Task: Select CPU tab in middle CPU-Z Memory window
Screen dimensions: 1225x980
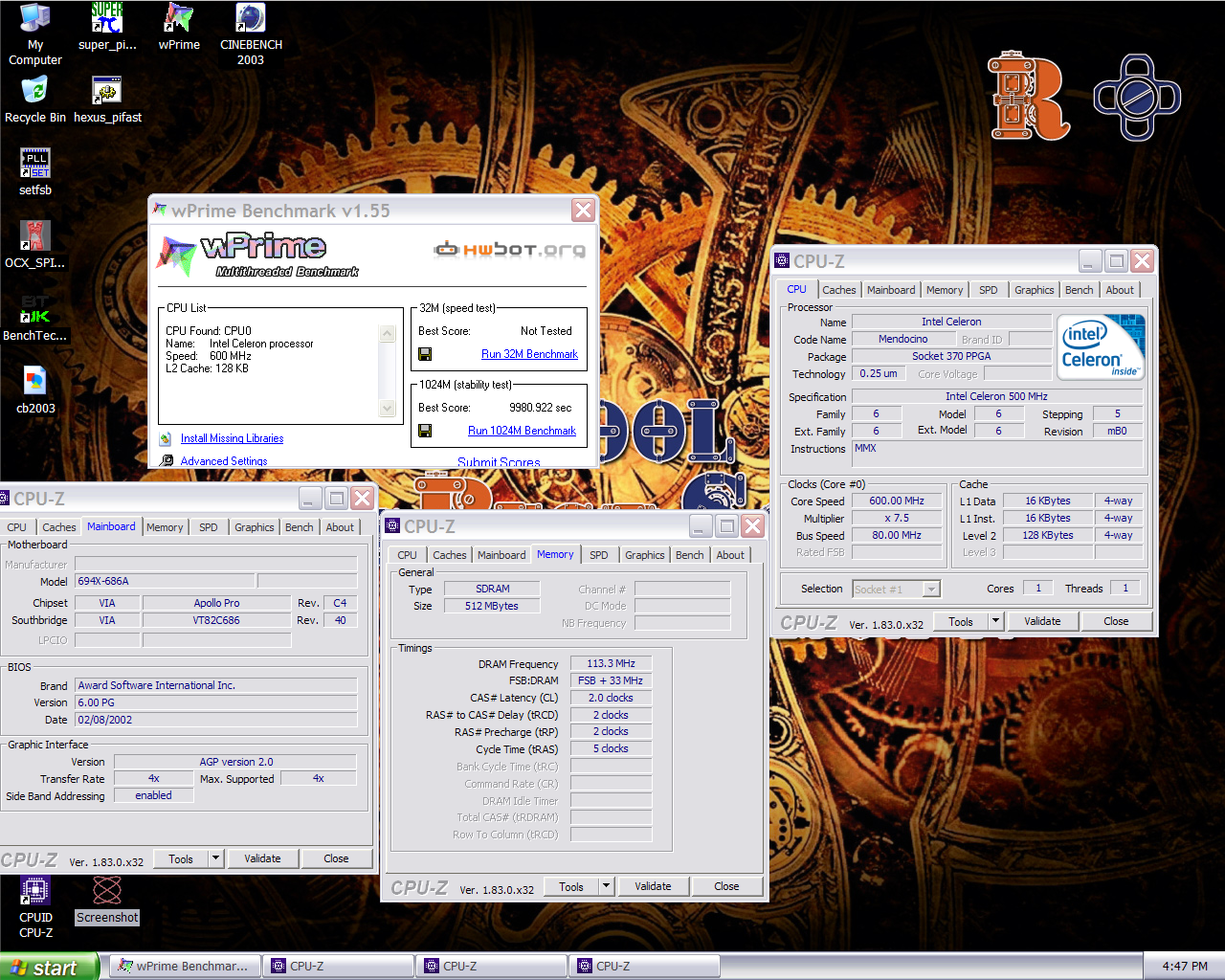Action: click(407, 555)
